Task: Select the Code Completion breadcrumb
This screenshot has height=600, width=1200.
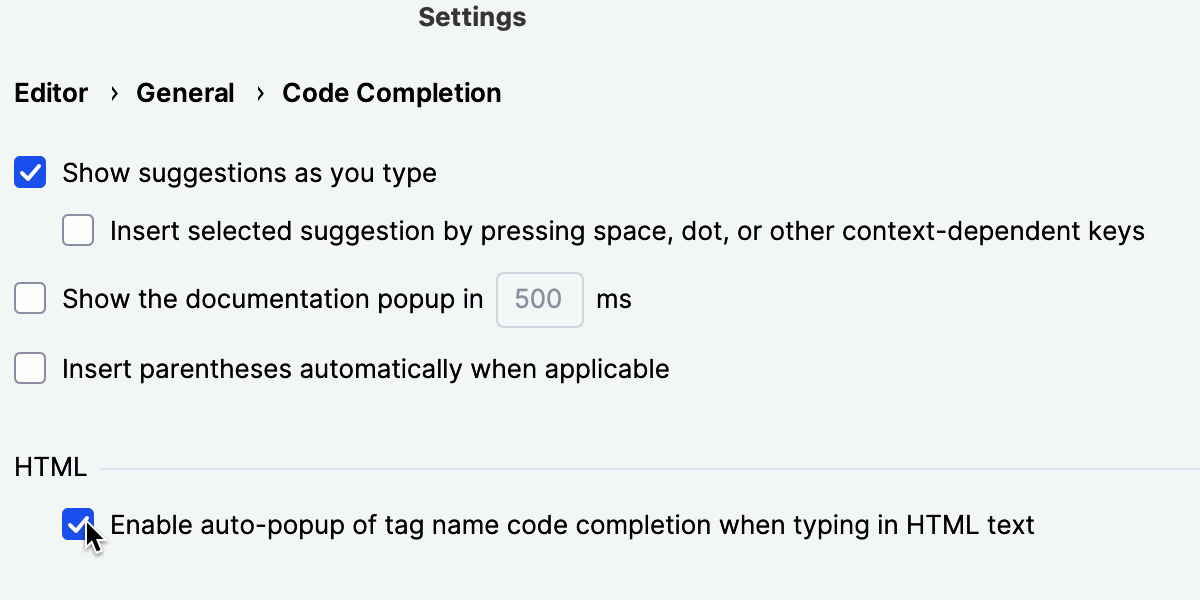Action: [x=391, y=92]
